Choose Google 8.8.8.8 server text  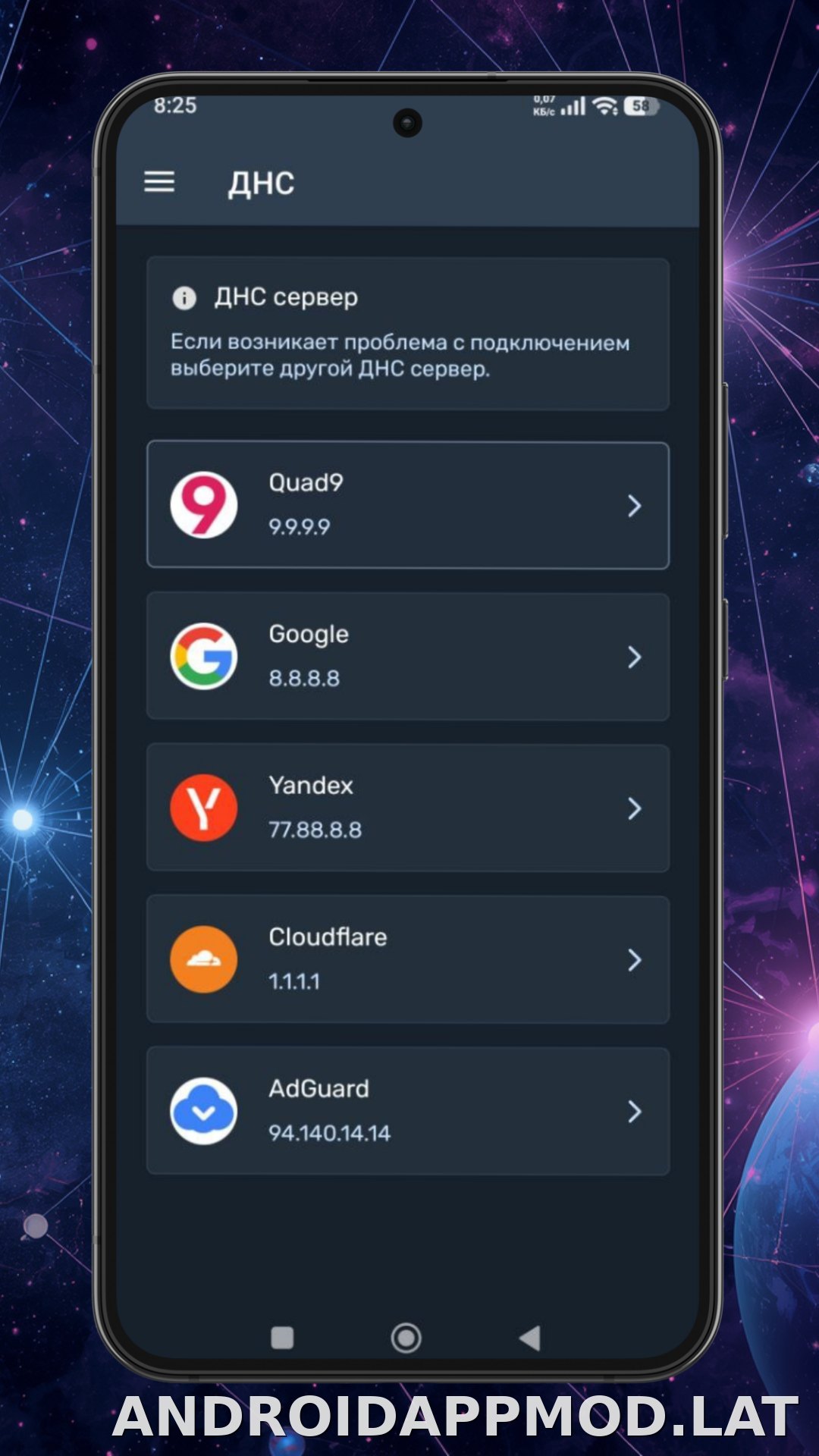coord(304,678)
